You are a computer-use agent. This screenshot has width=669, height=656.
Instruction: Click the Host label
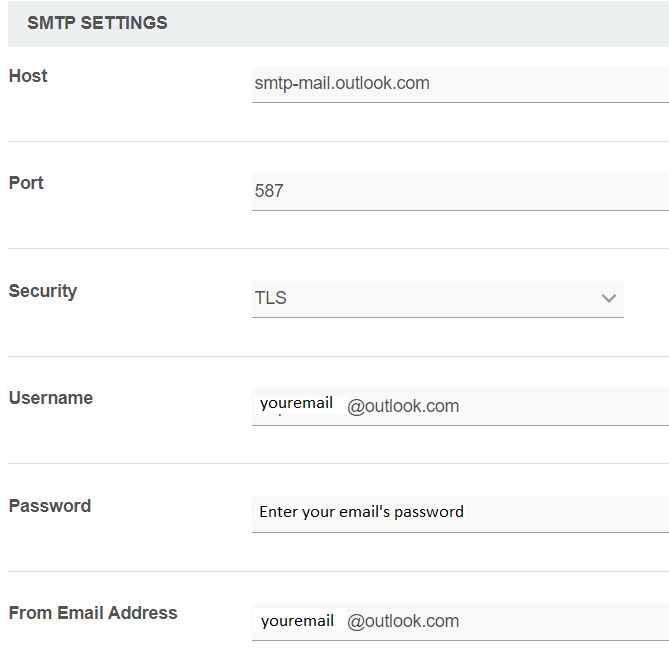(28, 76)
